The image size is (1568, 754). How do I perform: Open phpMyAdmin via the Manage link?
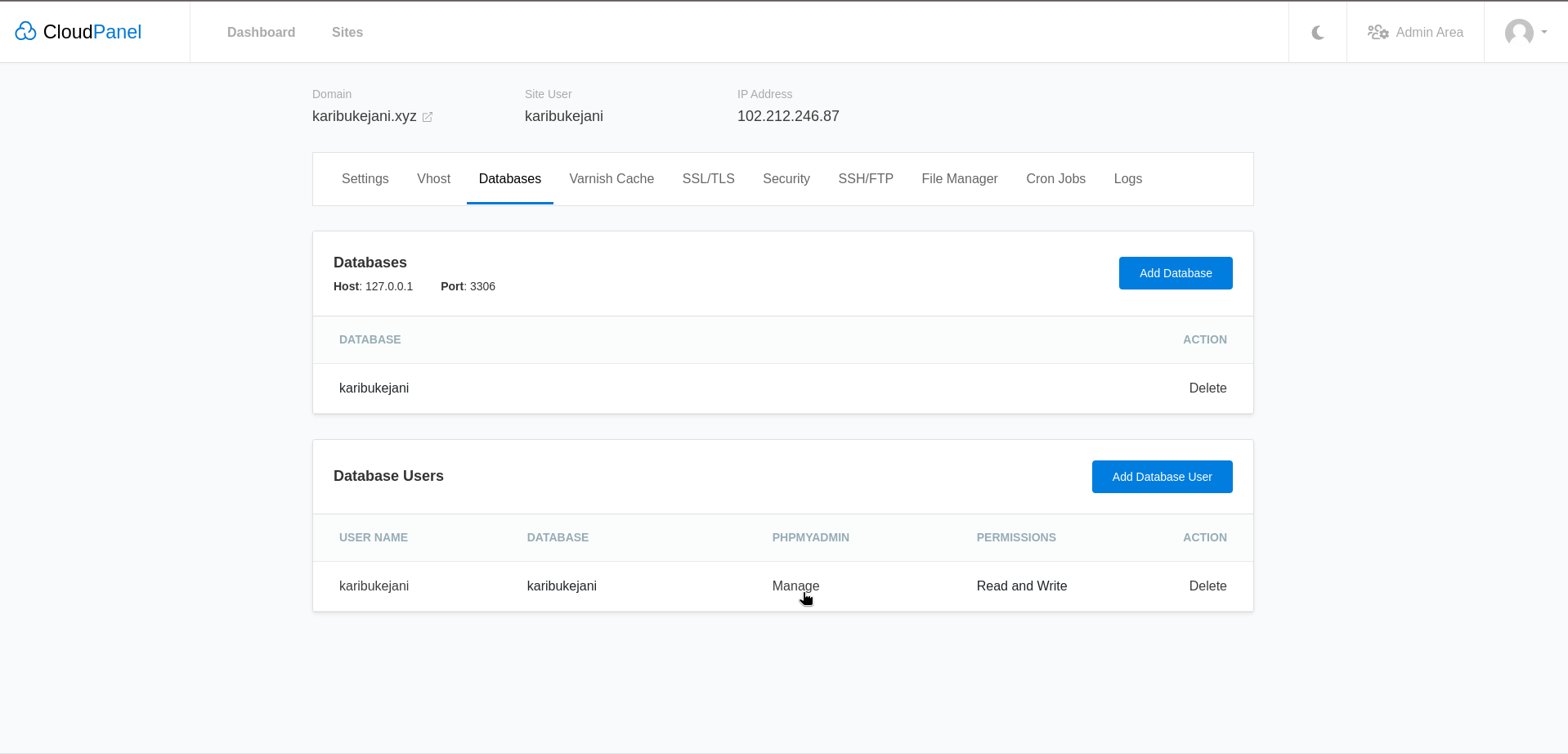click(795, 586)
